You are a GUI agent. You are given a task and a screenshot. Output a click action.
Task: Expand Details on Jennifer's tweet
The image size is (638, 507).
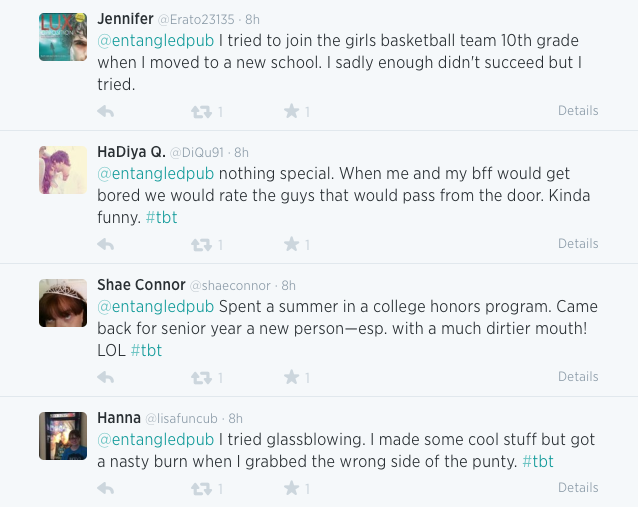(x=578, y=111)
